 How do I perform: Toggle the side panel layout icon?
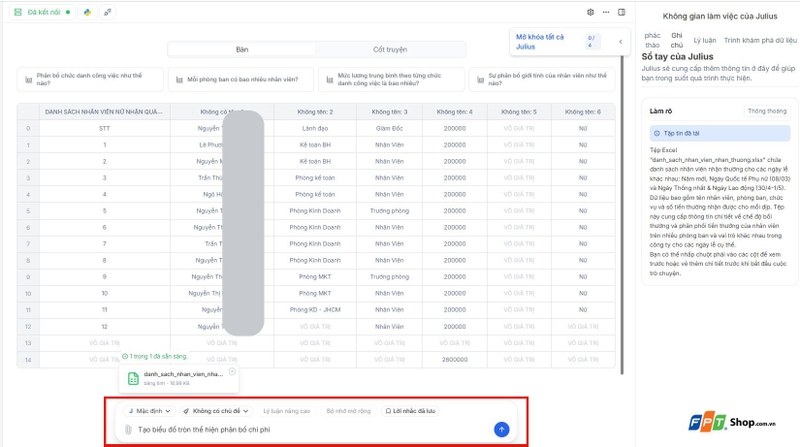point(621,12)
